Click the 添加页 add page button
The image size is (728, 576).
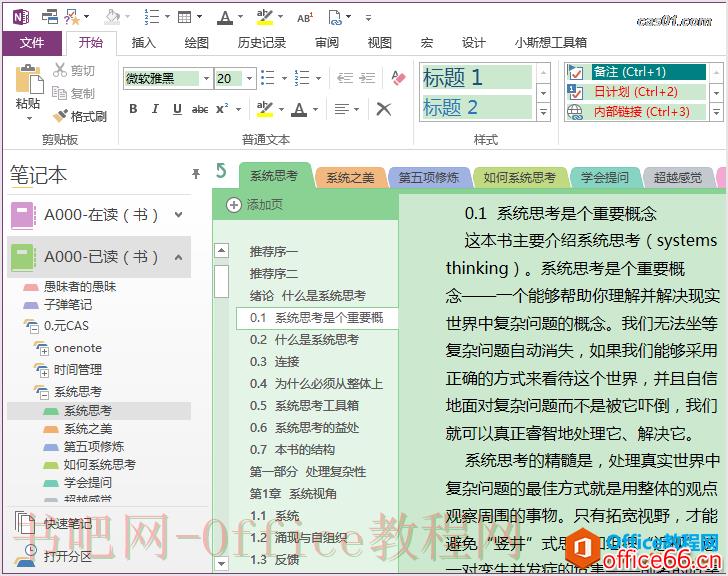click(254, 205)
